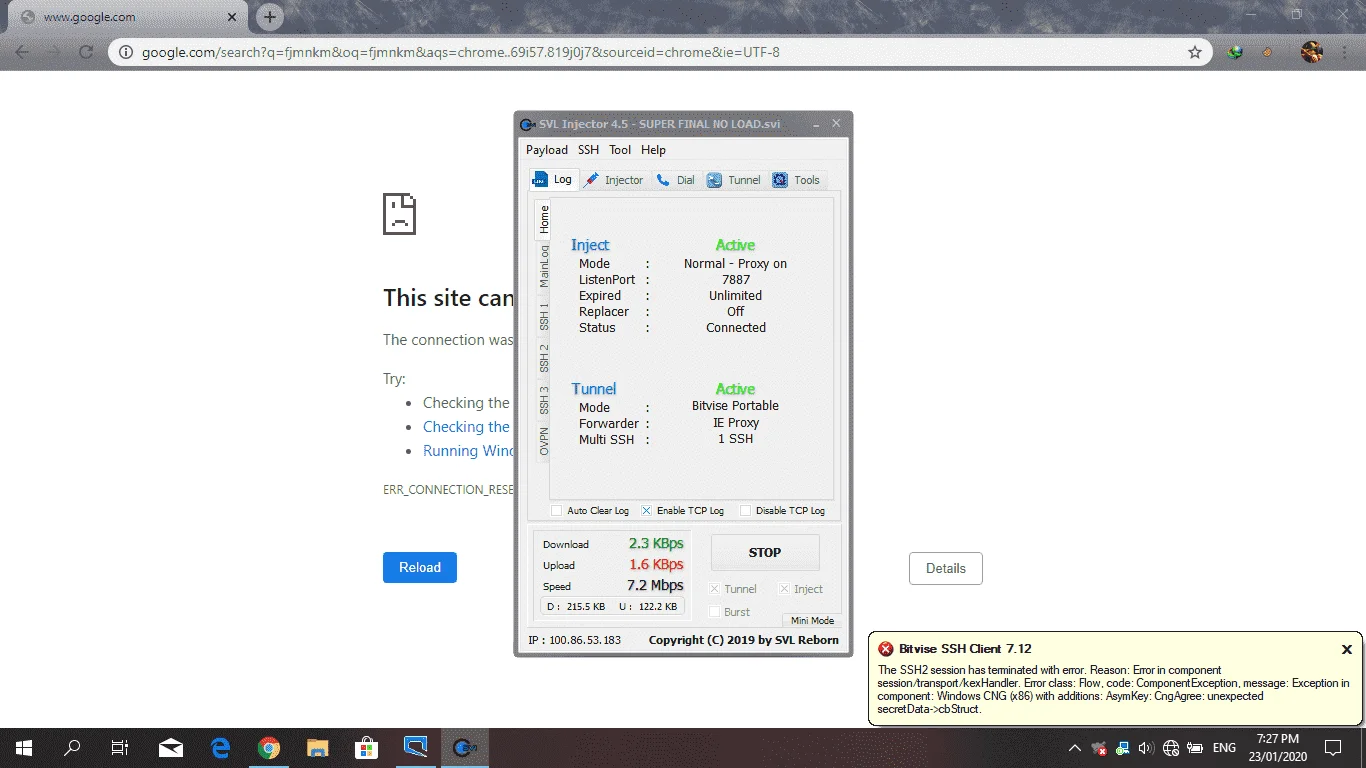The height and width of the screenshot is (768, 1366).
Task: Close the www.google.com tab
Action: tap(232, 17)
